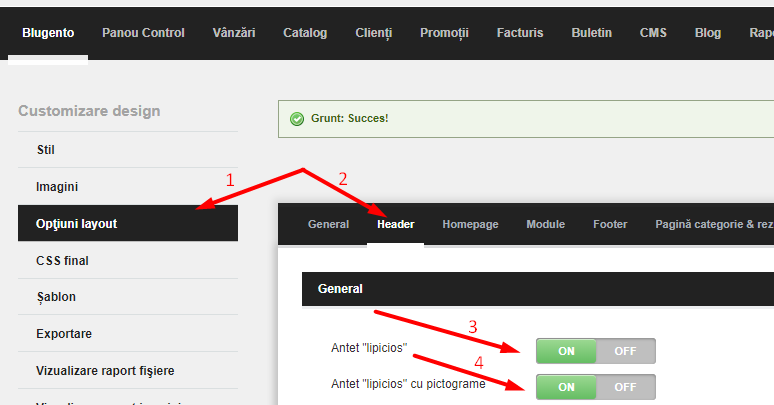Open the CMS menu
Screen dimensions: 774x405
pyautogui.click(x=653, y=33)
